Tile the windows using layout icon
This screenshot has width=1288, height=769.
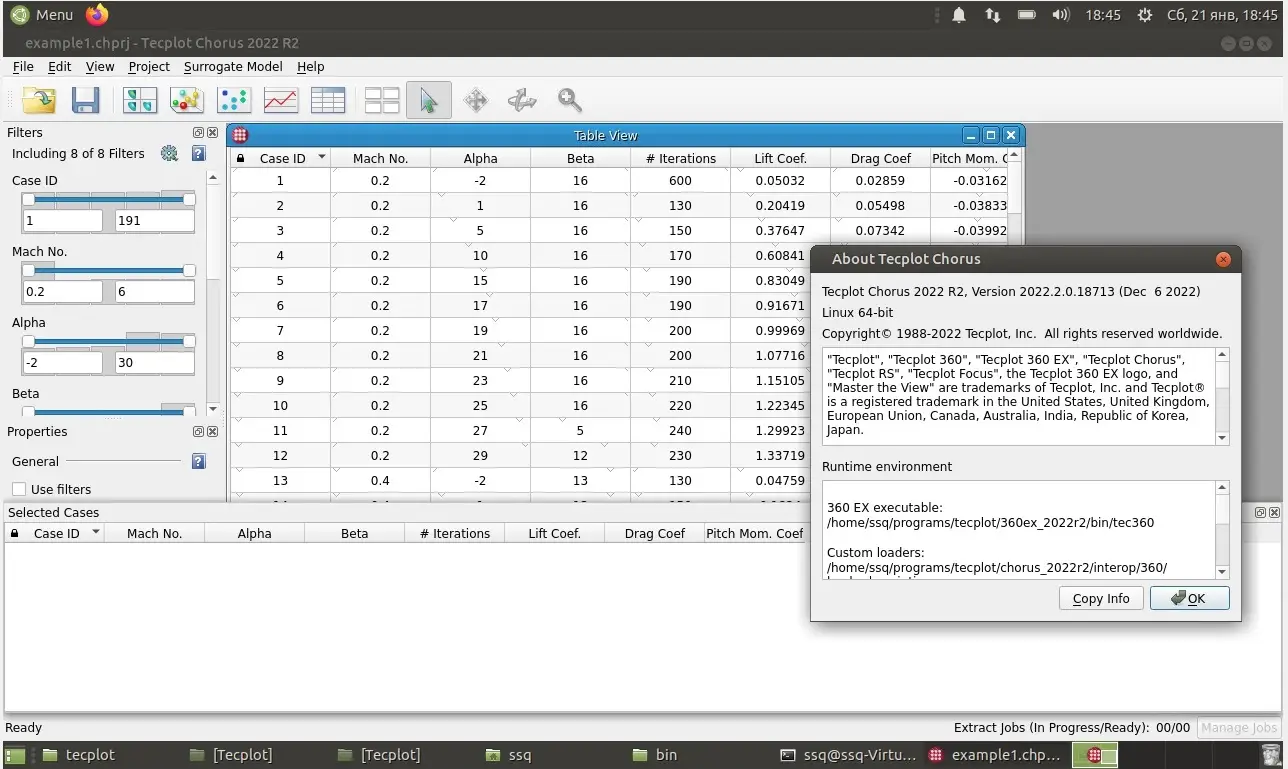[382, 100]
